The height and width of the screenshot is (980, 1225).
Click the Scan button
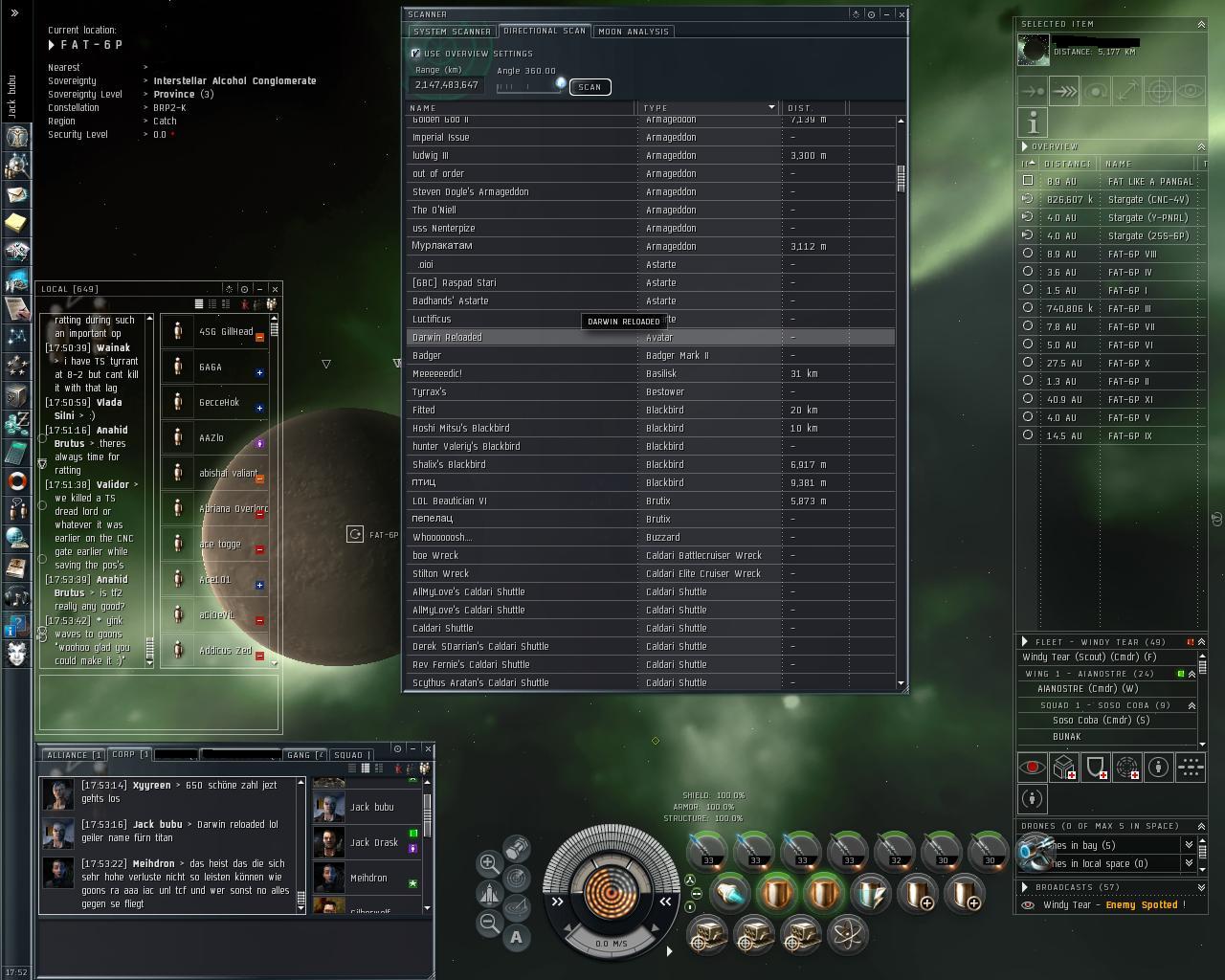[590, 87]
